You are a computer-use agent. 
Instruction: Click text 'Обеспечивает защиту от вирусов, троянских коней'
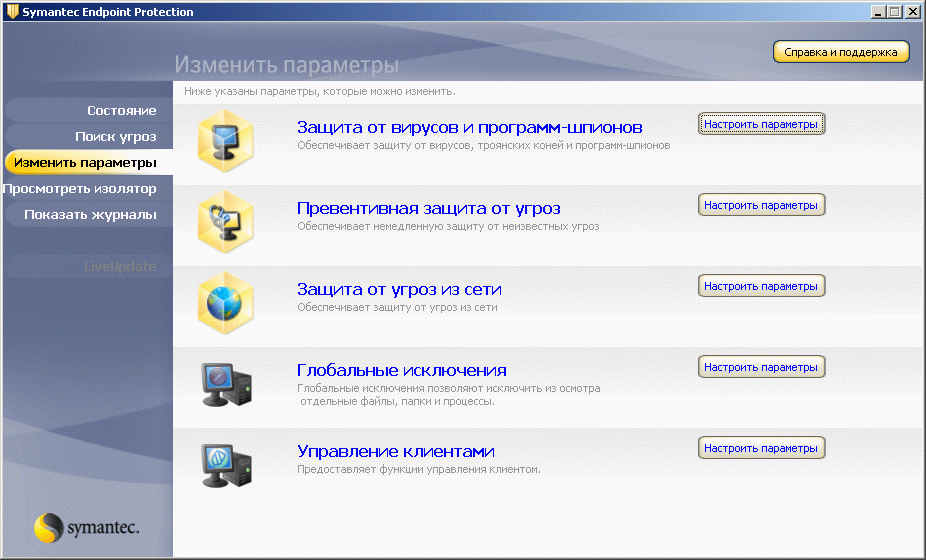pyautogui.click(x=431, y=145)
